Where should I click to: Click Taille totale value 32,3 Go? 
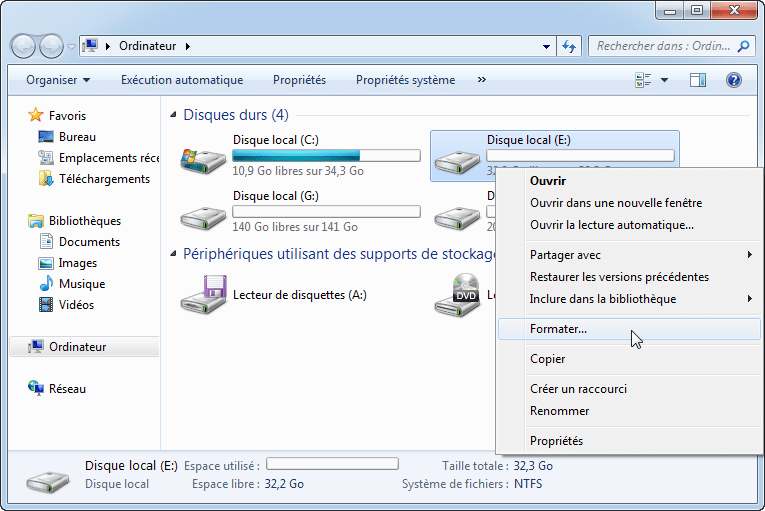pyautogui.click(x=533, y=466)
